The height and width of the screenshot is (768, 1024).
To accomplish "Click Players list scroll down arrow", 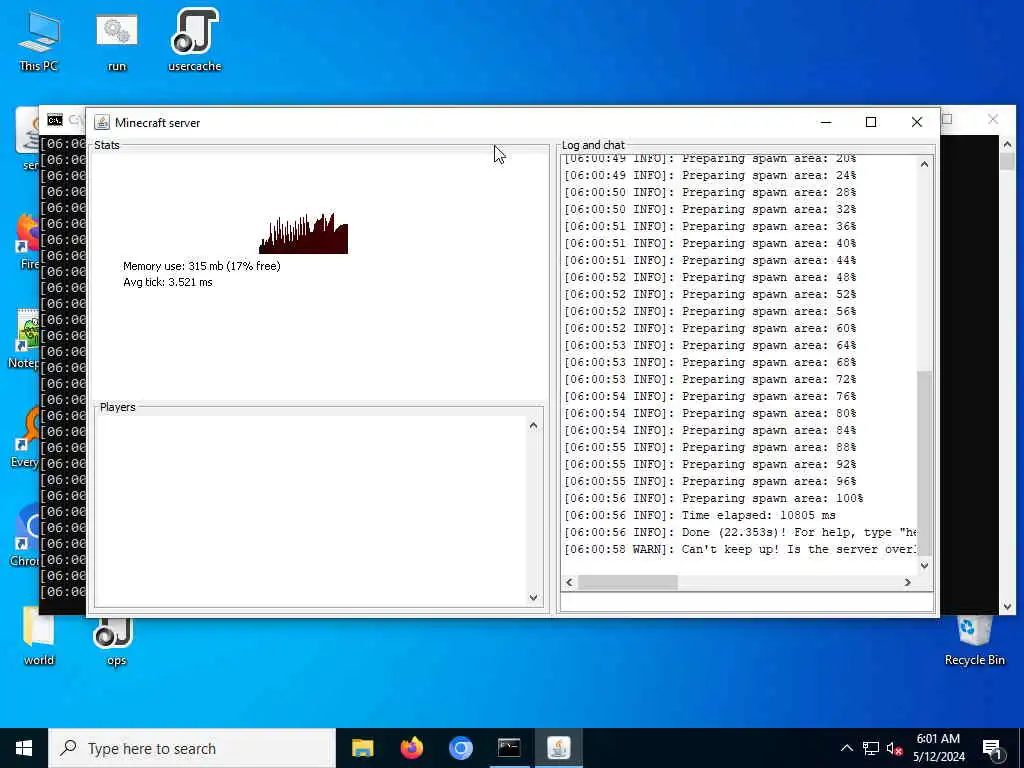I will coord(534,598).
